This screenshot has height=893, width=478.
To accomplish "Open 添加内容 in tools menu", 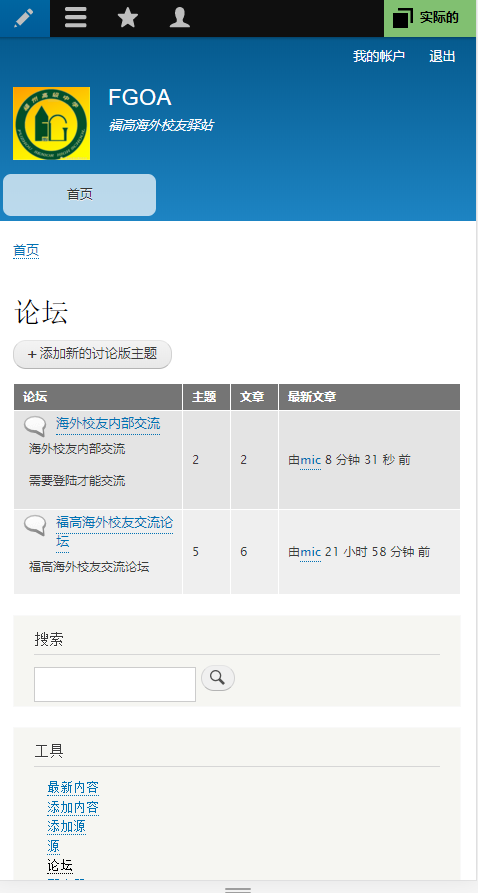I will (73, 808).
